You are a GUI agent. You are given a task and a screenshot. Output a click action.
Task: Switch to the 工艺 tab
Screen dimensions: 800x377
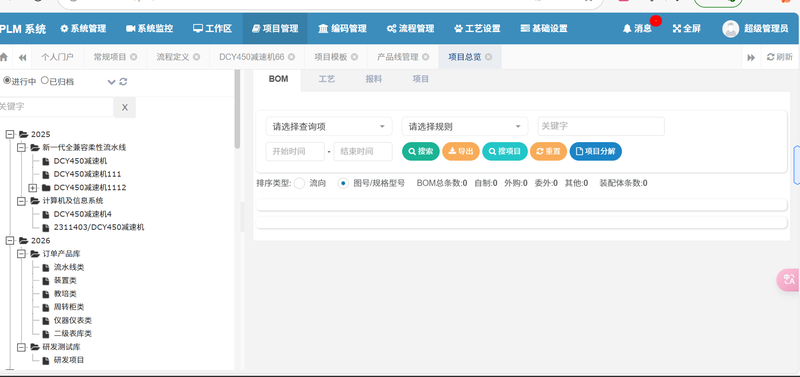[x=327, y=79]
